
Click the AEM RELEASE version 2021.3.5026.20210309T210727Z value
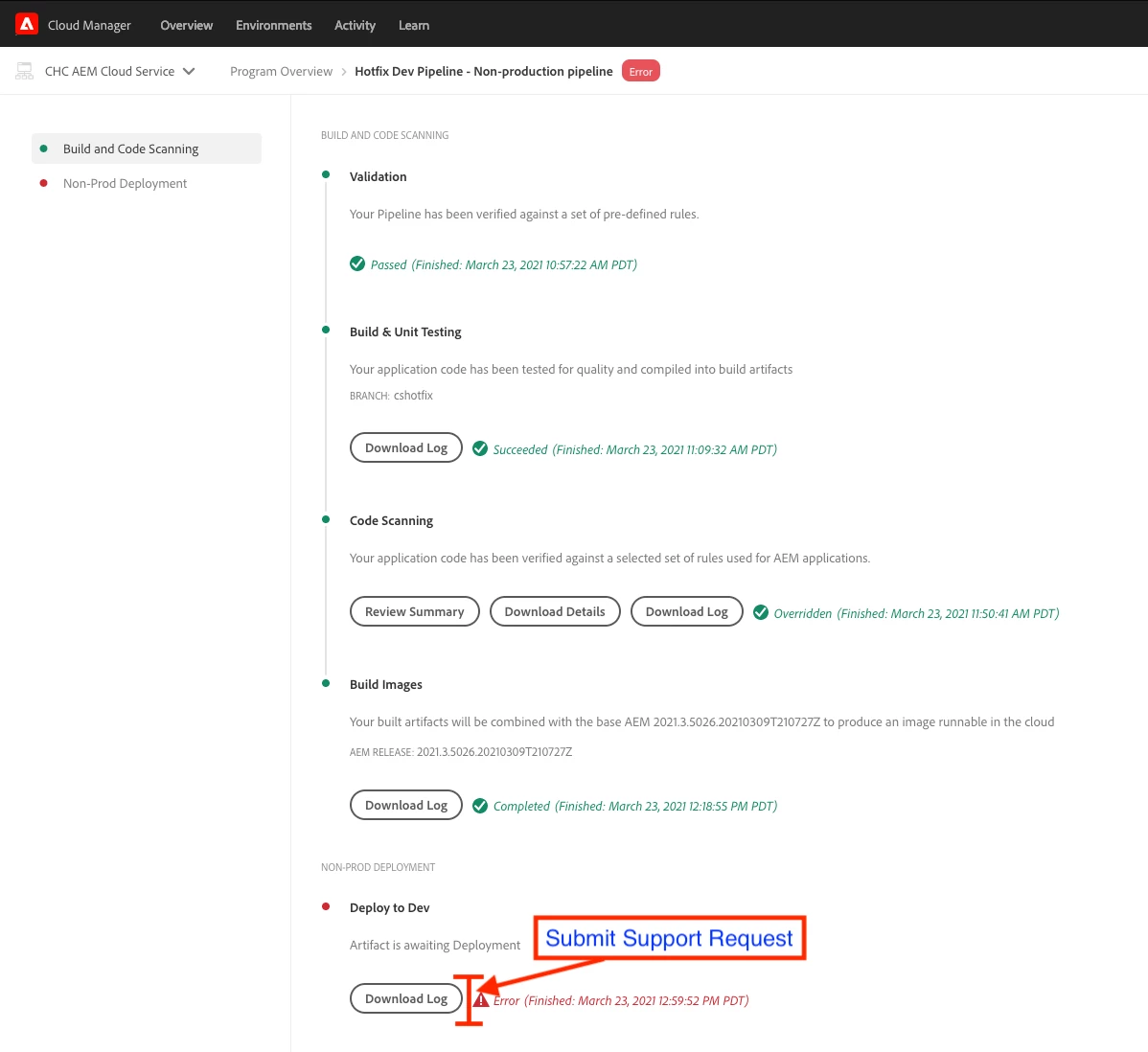coord(494,752)
